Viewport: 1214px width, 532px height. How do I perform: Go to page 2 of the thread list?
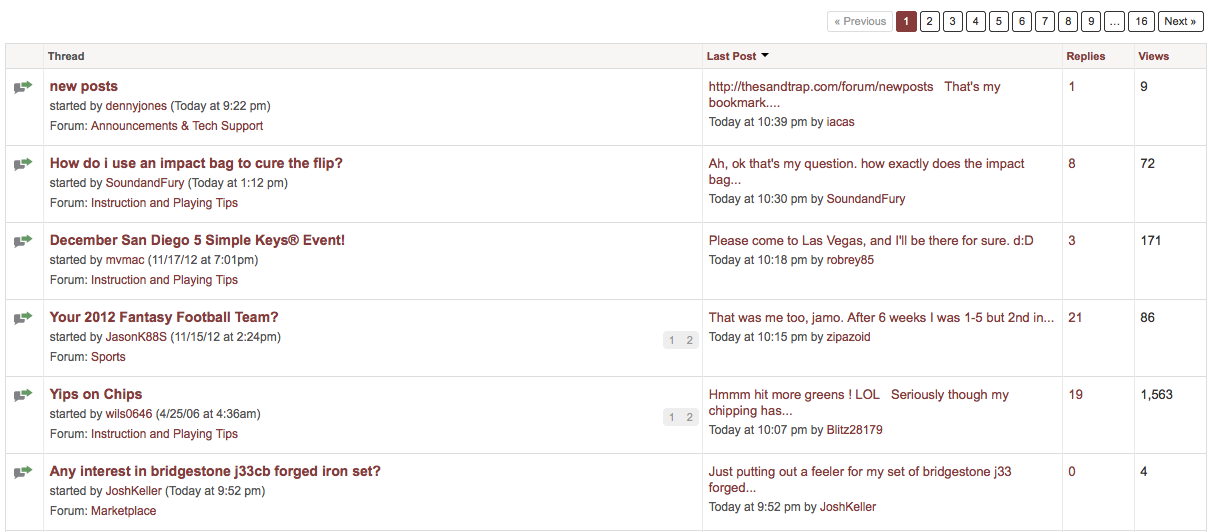click(929, 21)
